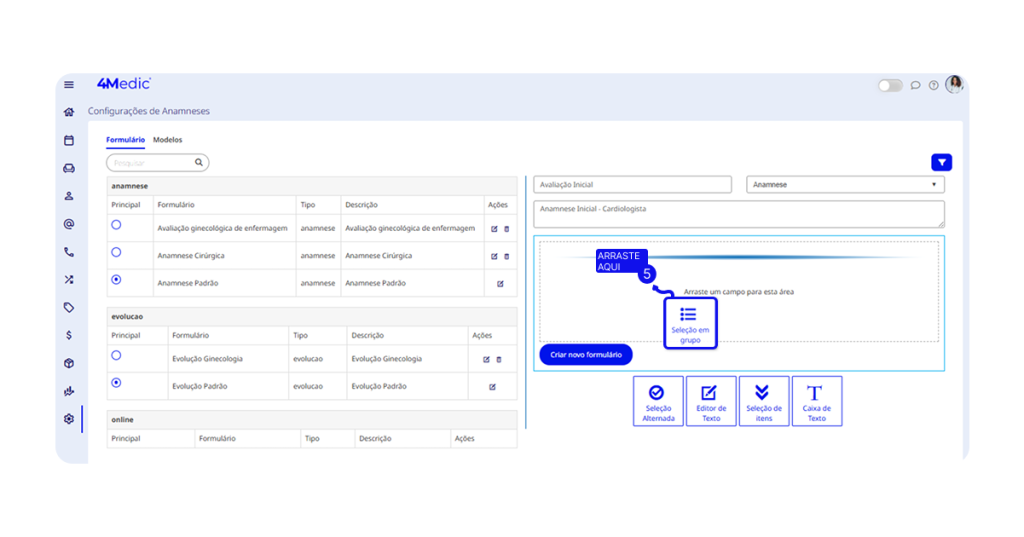Viewport: 1024px width, 537px height.
Task: Open the hamburger menu in the sidebar
Action: coord(69,85)
